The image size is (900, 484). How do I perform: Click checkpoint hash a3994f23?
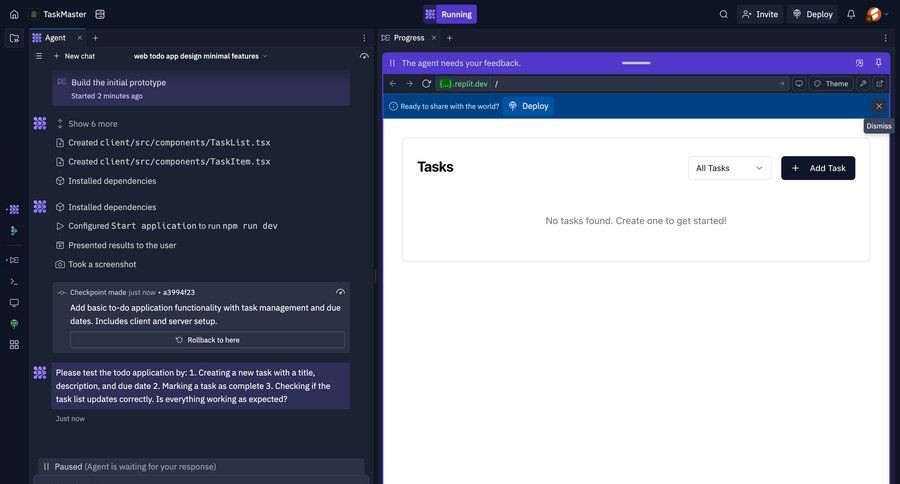coord(179,292)
